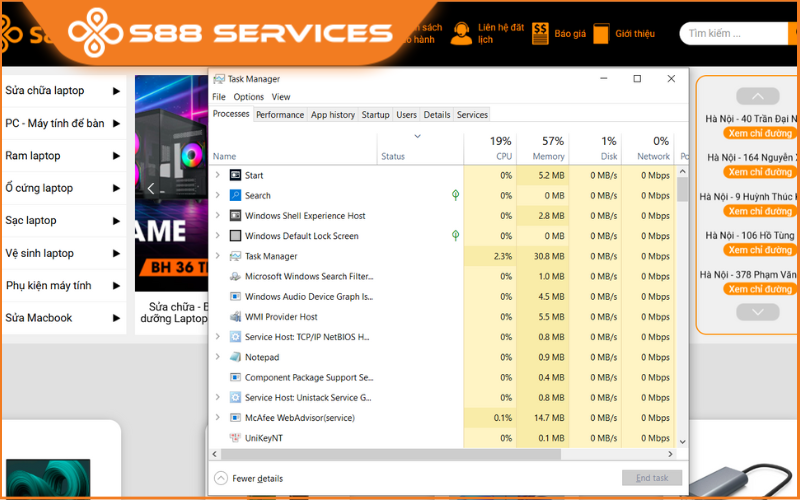
Task: Click the McAfee WebAdvisor service icon
Action: (235, 418)
